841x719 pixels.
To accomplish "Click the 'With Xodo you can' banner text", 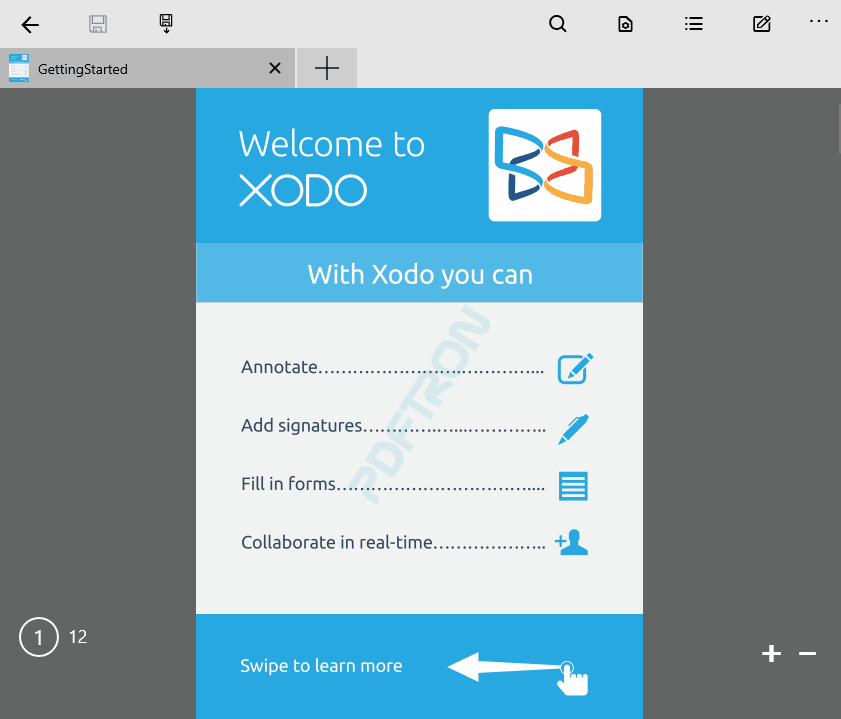I will tap(420, 275).
